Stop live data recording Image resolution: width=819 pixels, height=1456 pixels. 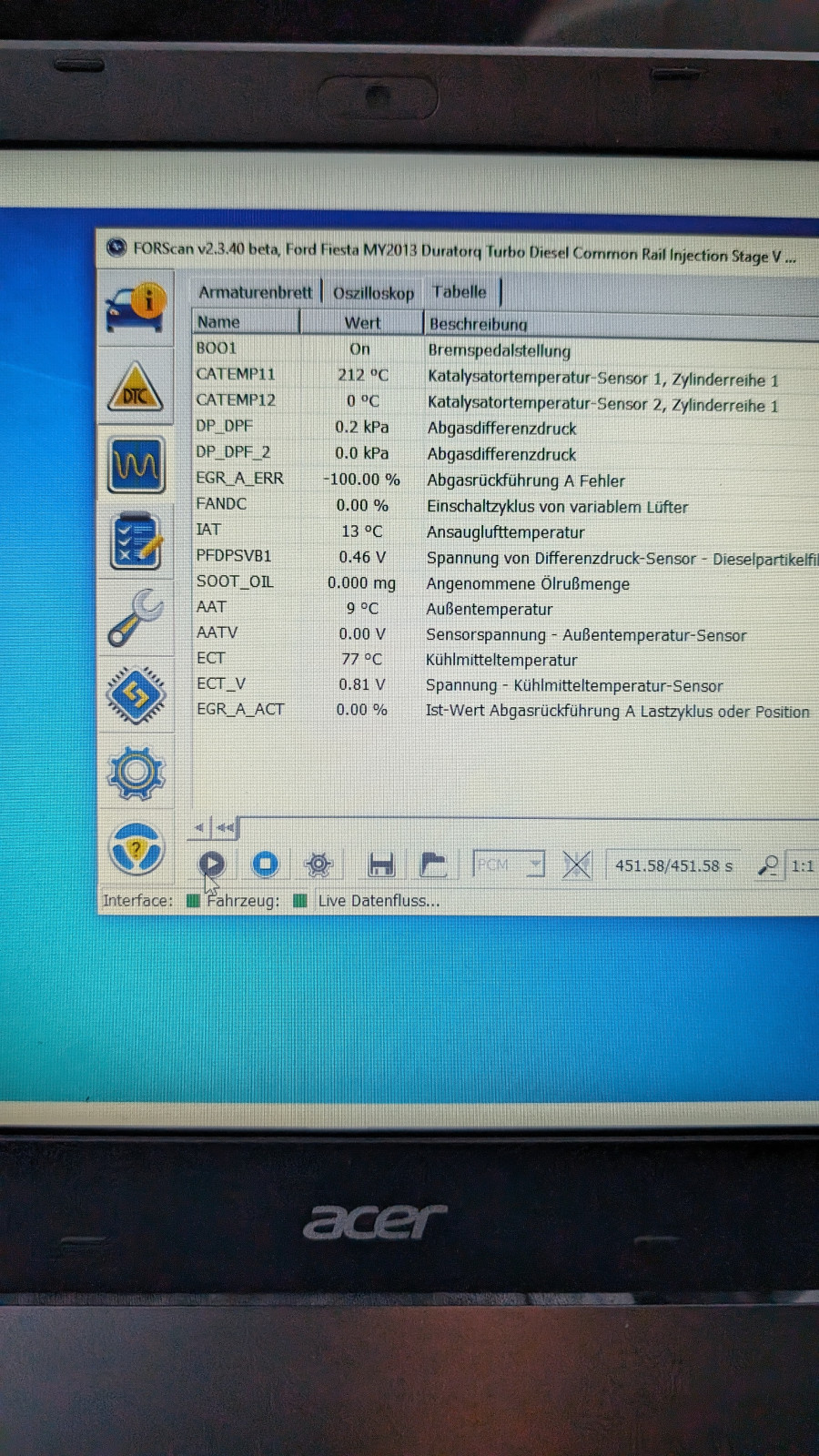click(265, 864)
